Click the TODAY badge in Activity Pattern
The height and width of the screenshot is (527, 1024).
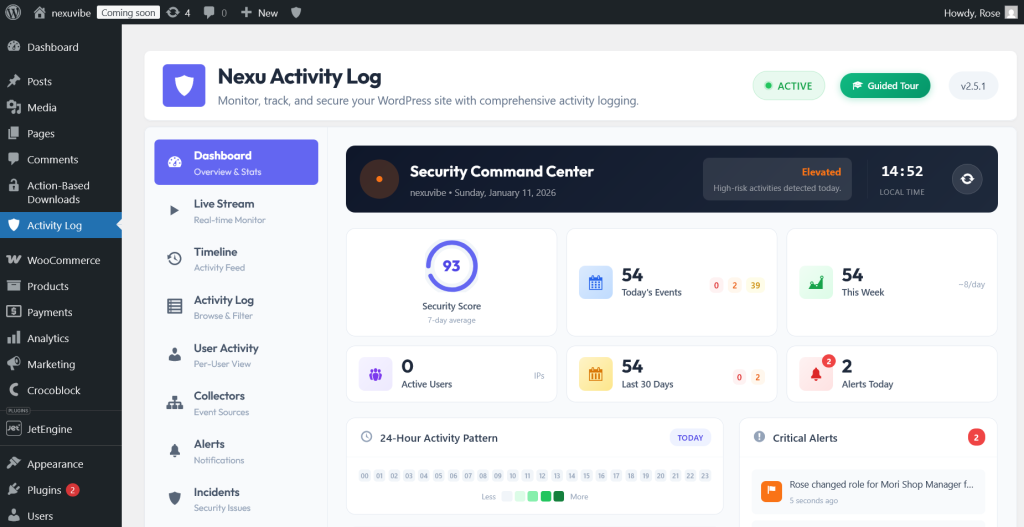[x=690, y=438]
